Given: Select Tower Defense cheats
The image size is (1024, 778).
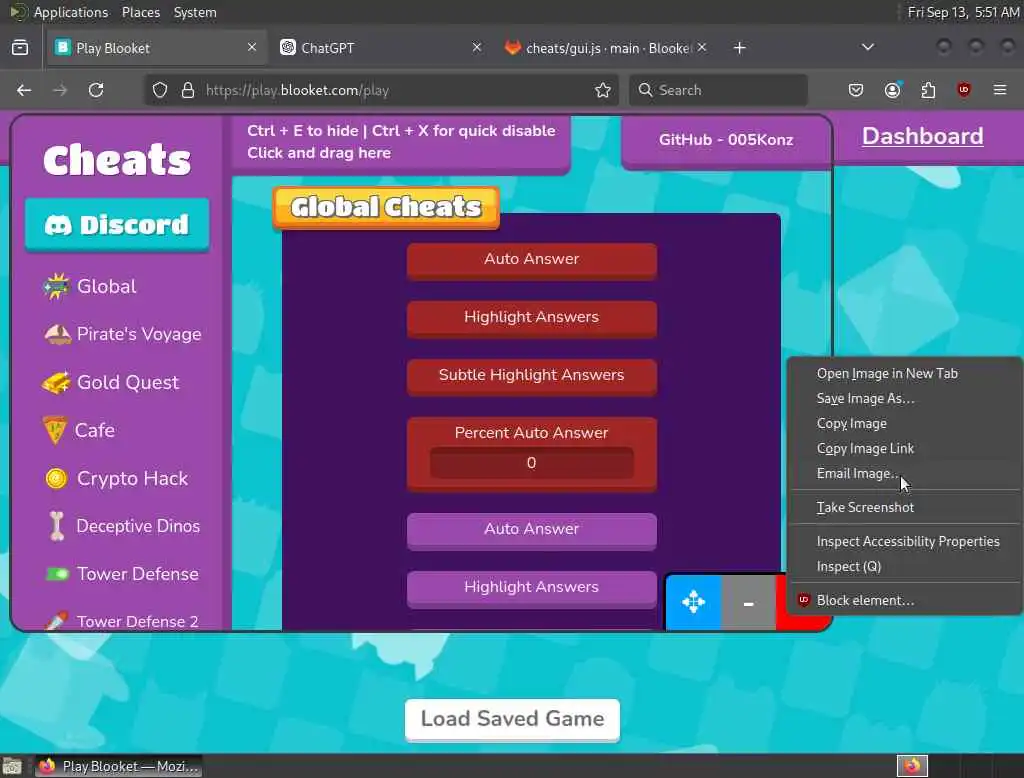Looking at the screenshot, I should (121, 574).
